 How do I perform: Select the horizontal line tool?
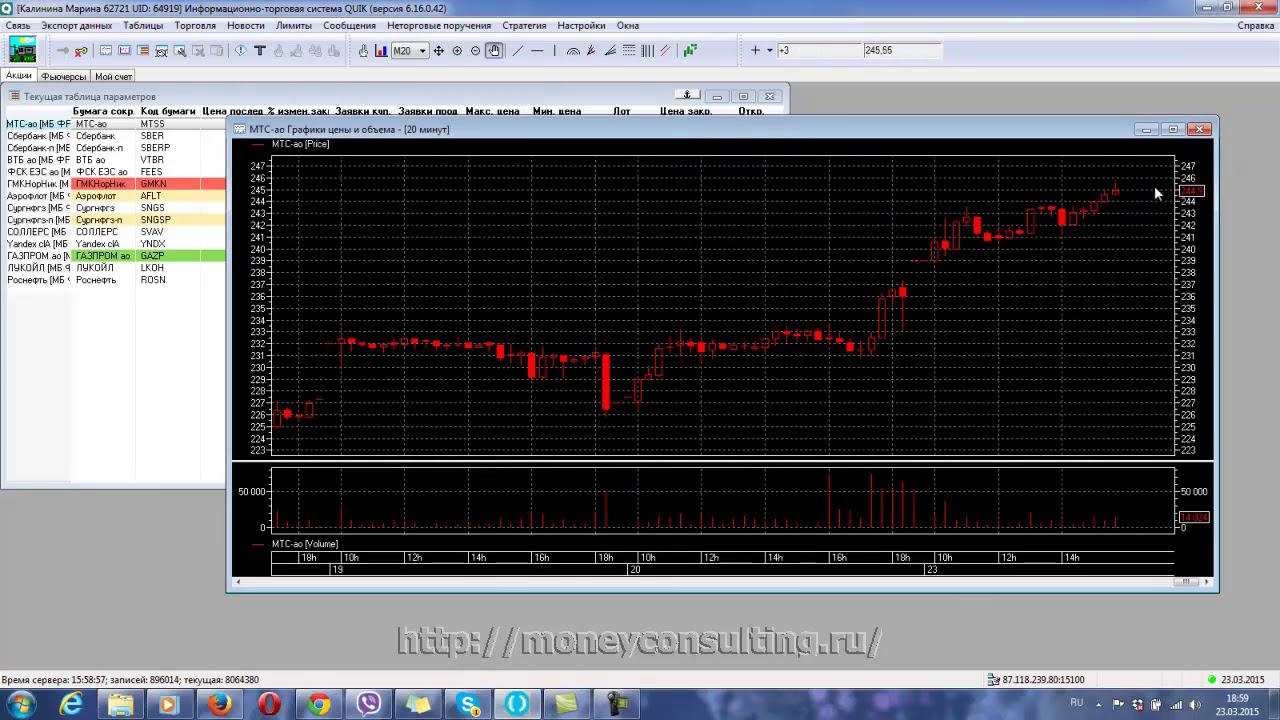point(536,51)
